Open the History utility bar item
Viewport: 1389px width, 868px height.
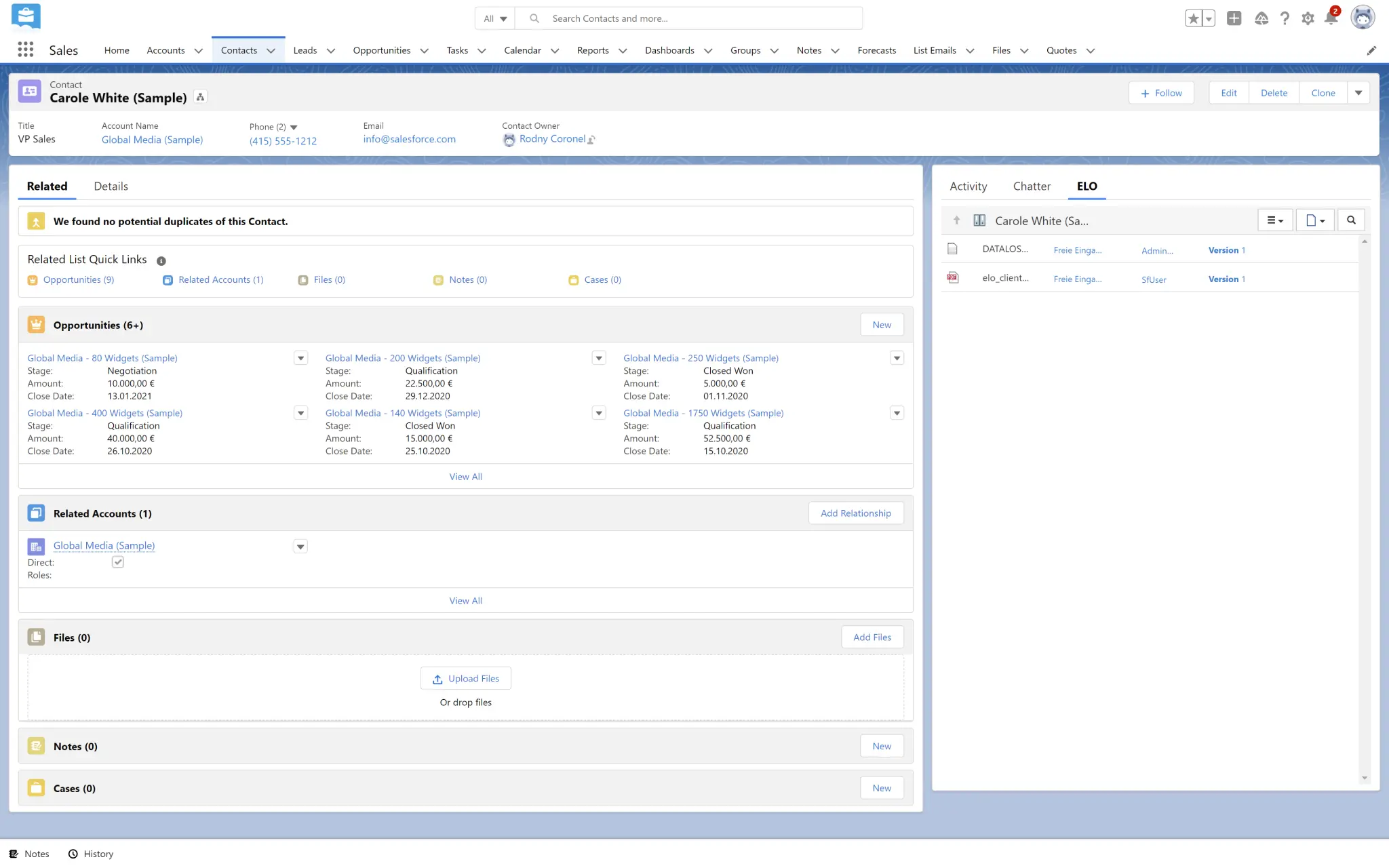point(91,854)
